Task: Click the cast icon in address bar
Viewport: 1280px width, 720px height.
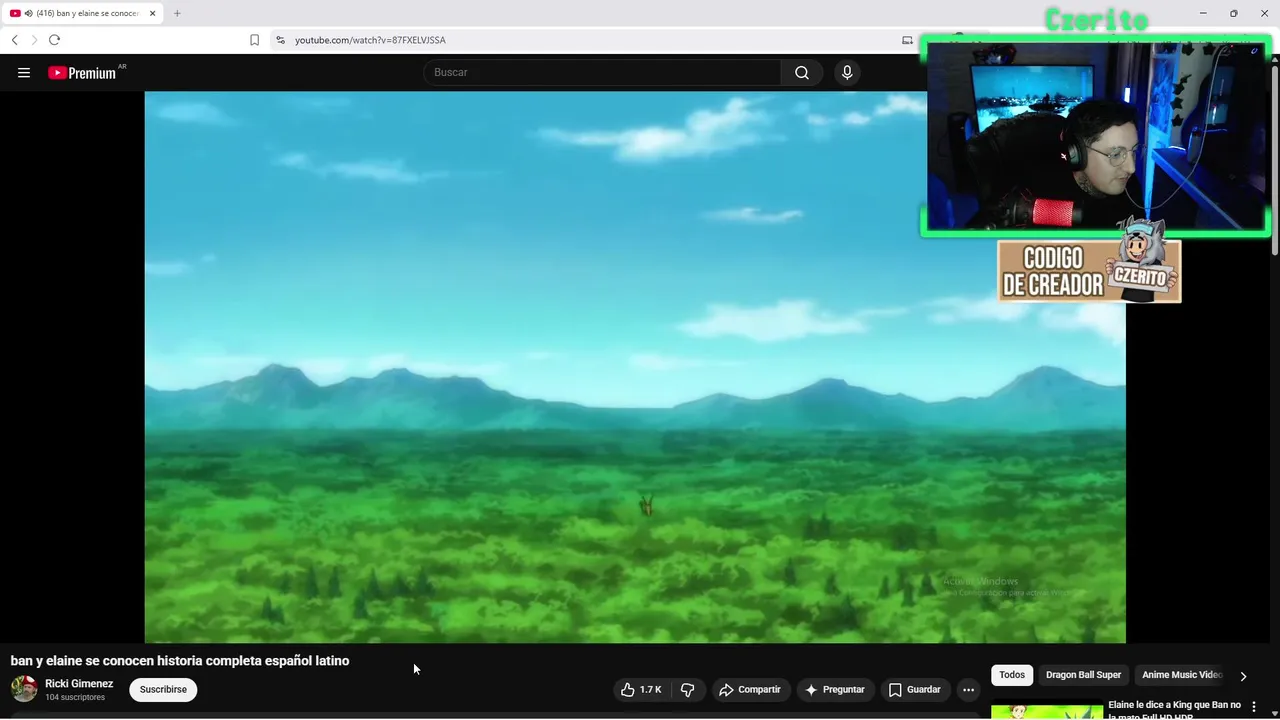Action: click(907, 40)
